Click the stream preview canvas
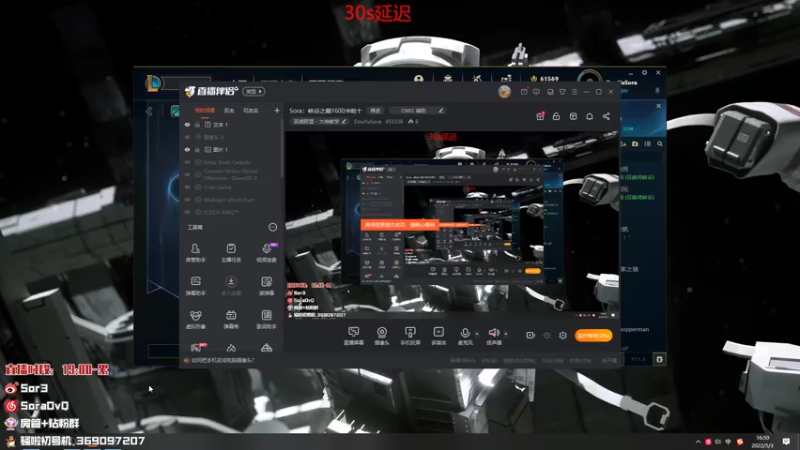 [453, 224]
